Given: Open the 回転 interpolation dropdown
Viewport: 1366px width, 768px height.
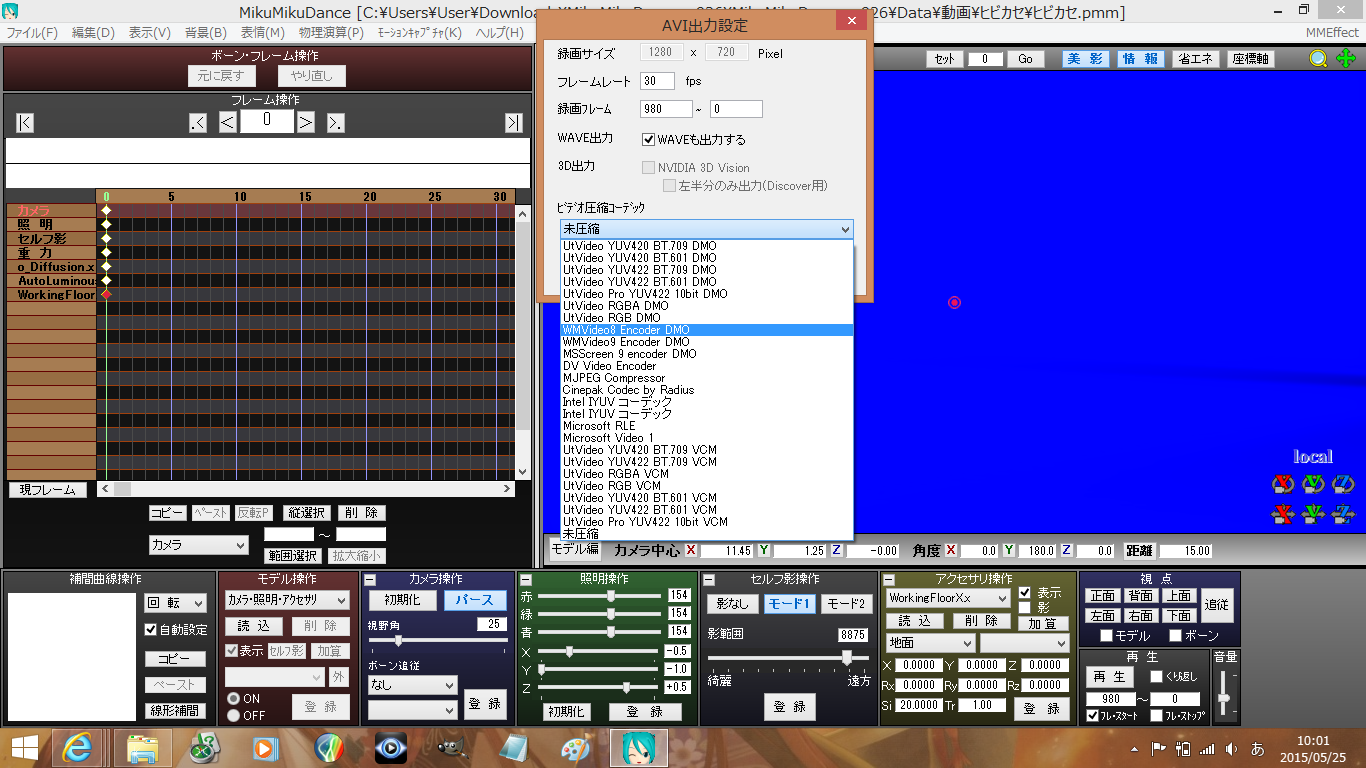Looking at the screenshot, I should coord(175,603).
